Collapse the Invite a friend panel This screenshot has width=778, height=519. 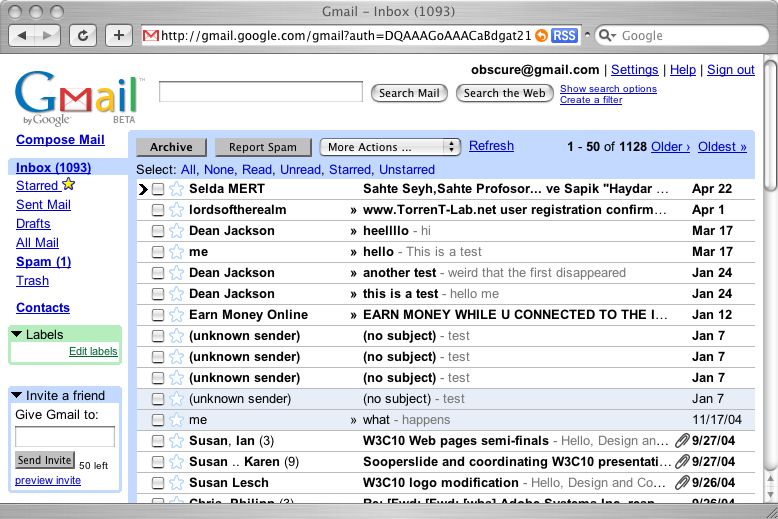[17, 395]
